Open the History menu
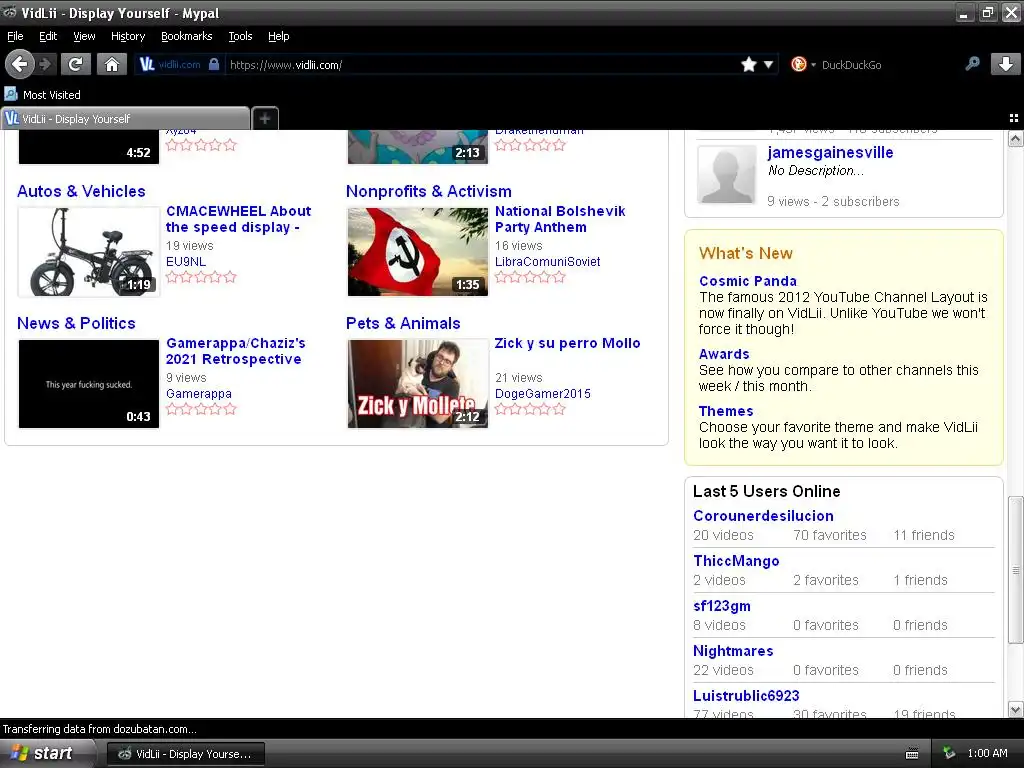The image size is (1024, 768). [127, 36]
